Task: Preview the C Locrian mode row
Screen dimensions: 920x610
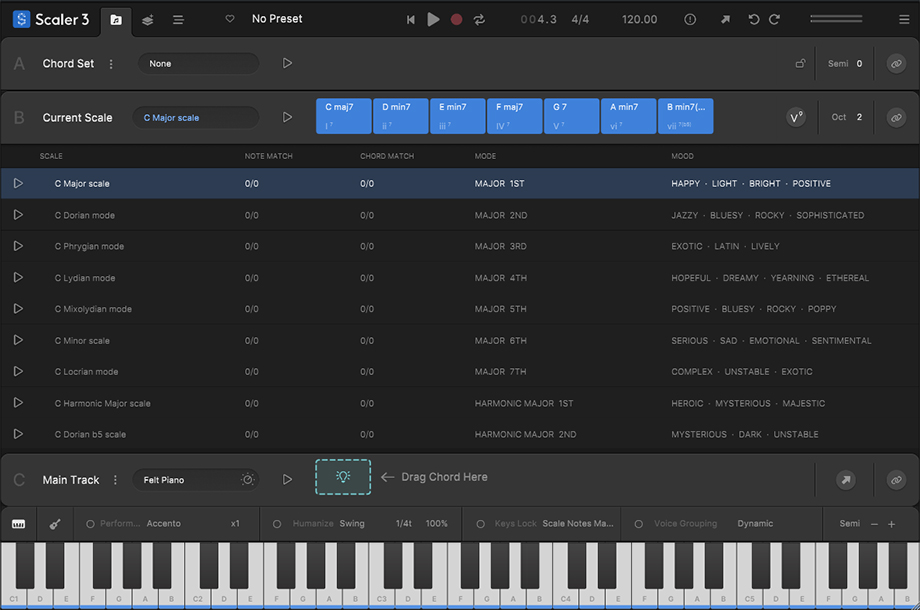Action: tap(18, 371)
